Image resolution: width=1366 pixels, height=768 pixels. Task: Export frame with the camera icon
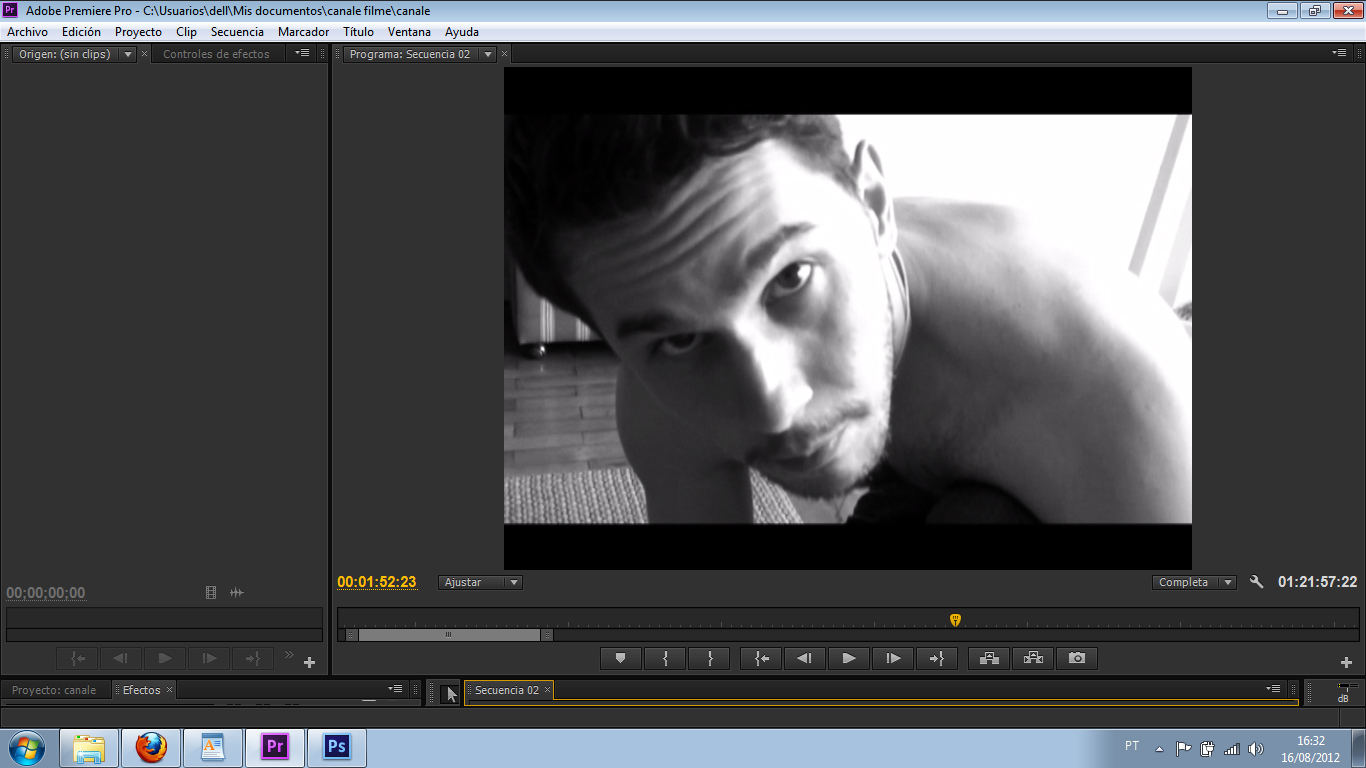point(1077,658)
